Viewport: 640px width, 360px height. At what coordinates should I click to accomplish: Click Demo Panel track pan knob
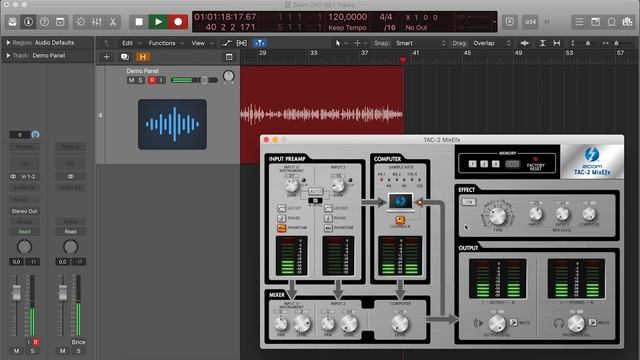[x=229, y=76]
